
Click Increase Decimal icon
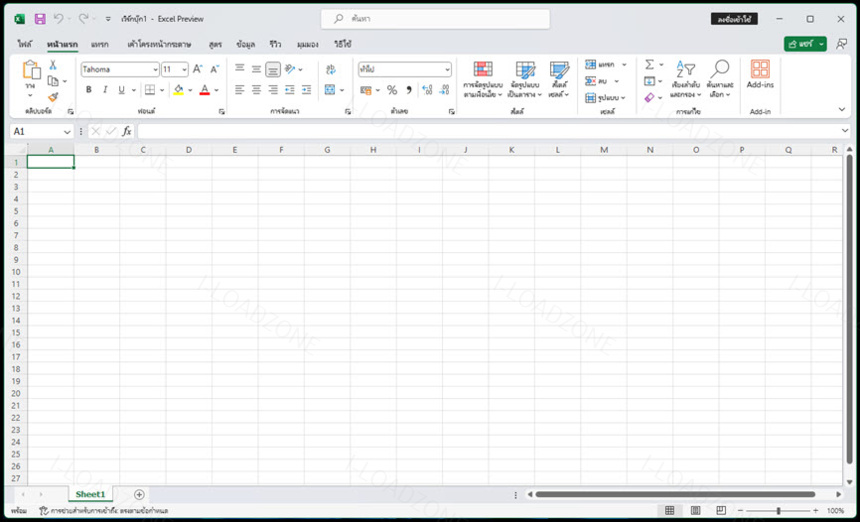pyautogui.click(x=427, y=90)
